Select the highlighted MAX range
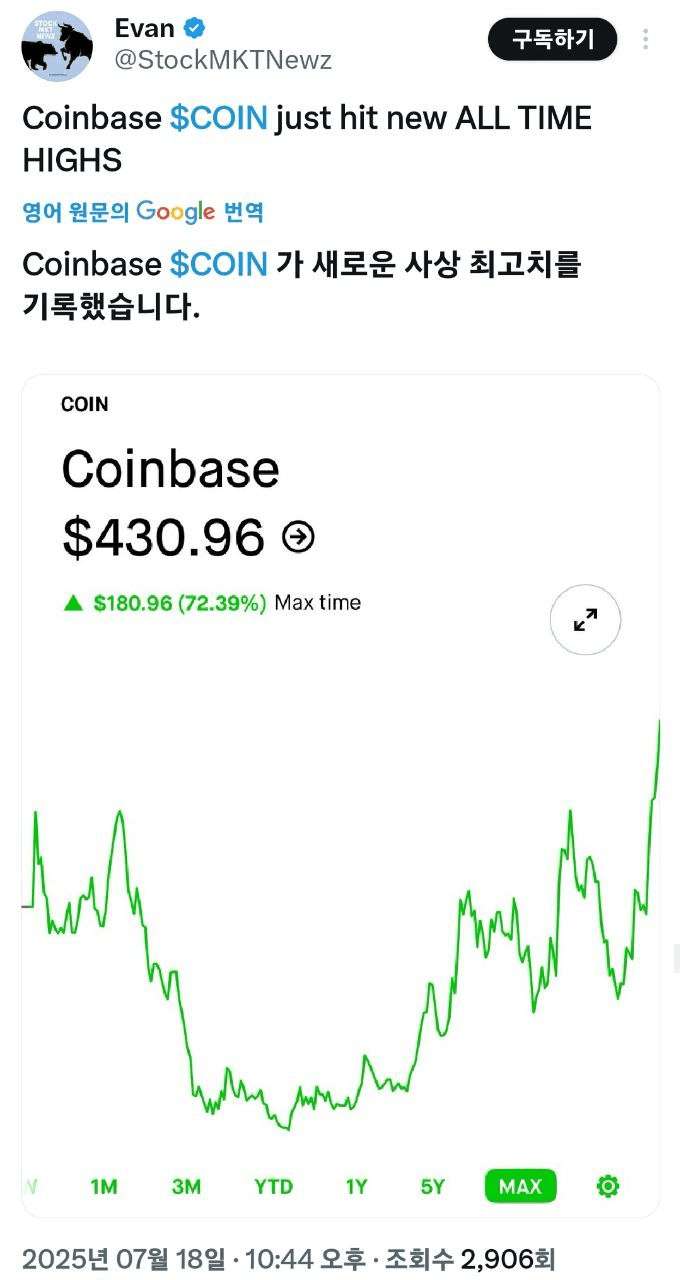Image resolution: width=680 pixels, height=1280 pixels. [520, 1186]
